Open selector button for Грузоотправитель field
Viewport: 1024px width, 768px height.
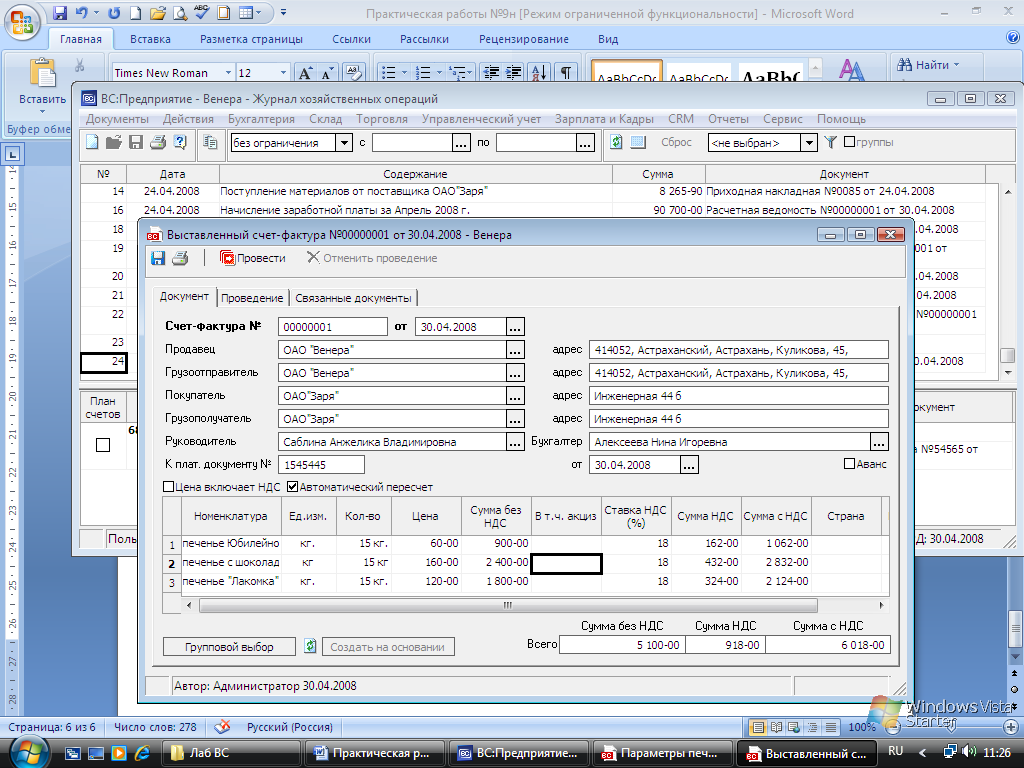(515, 373)
